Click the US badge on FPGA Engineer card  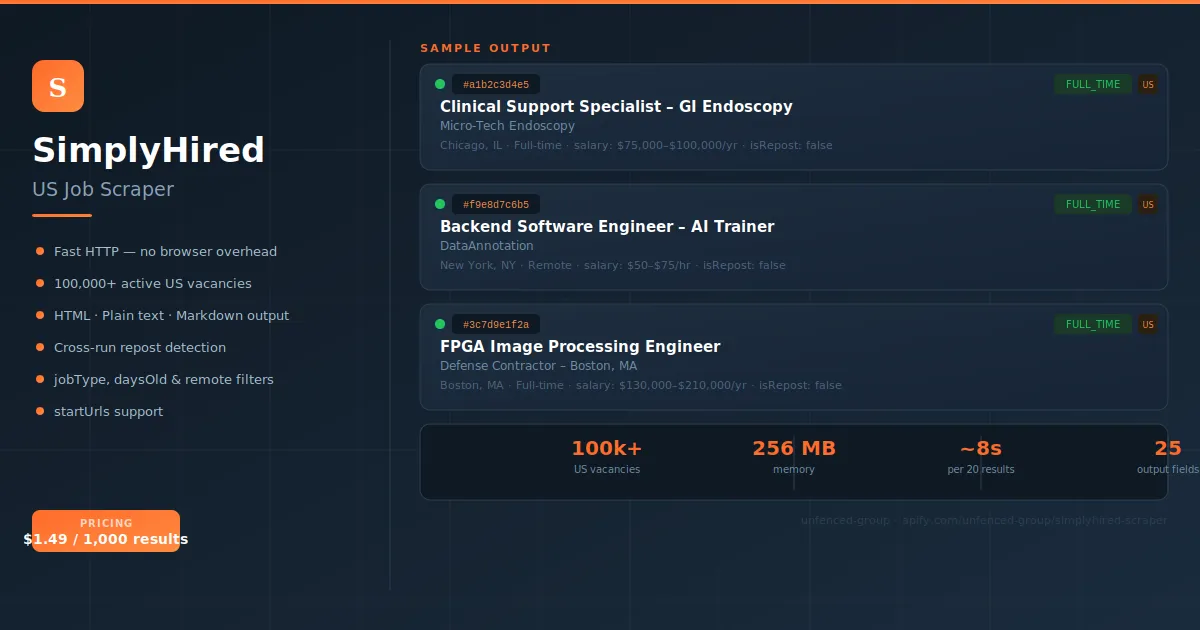click(1148, 325)
